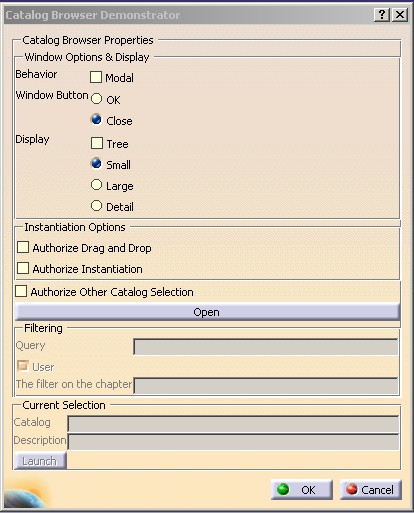Select Small display radio option

click(x=96, y=164)
